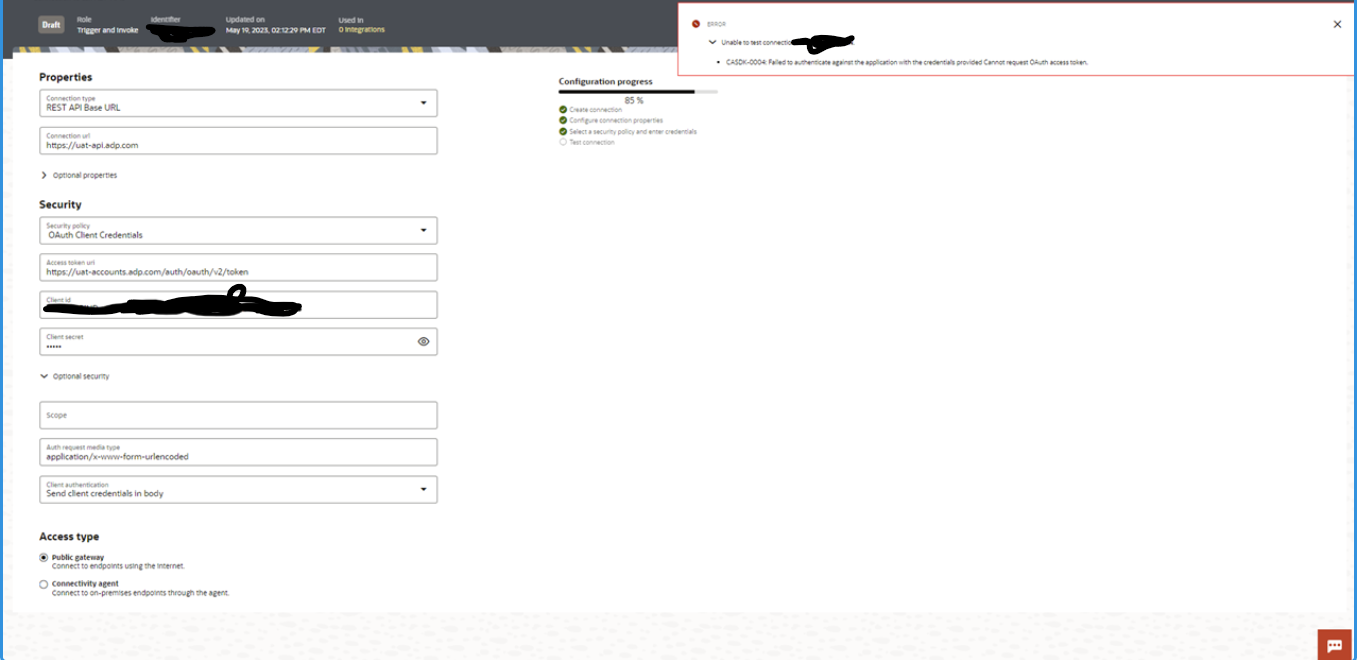Collapse the Optional security section
Viewport: 1357px width, 660px height.
(x=41, y=378)
